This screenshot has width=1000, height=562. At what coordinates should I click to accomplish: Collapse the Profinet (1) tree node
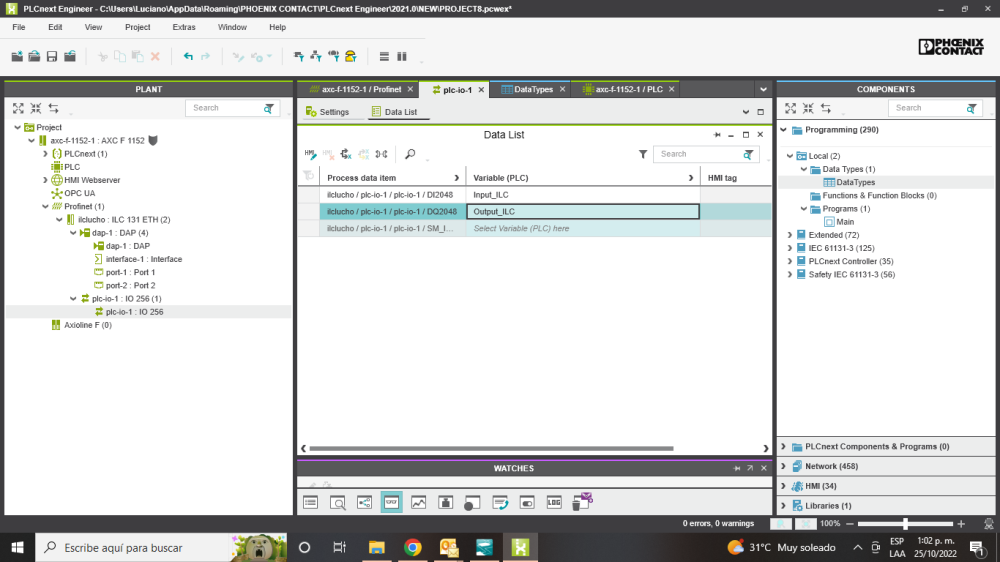click(x=45, y=207)
